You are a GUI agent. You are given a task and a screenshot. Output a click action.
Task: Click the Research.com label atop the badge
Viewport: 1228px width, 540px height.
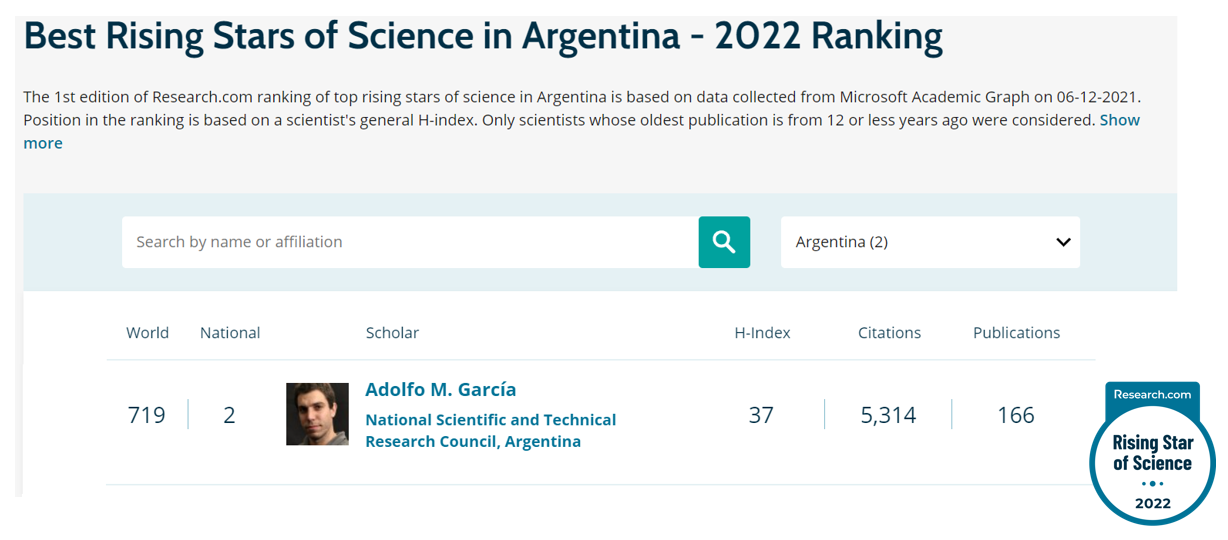(x=1152, y=394)
